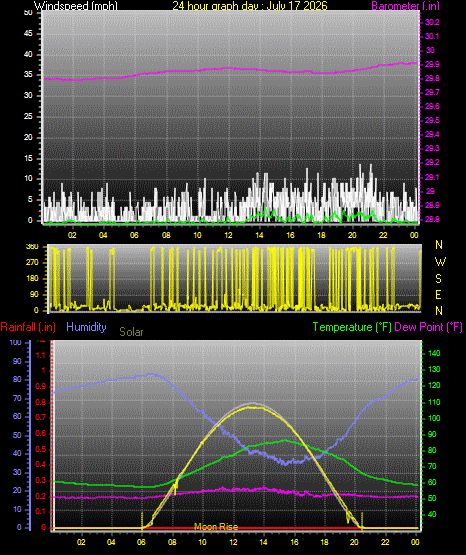Select the Solar legend label
Image resolution: width=466 pixels, height=555 pixels.
pos(131,332)
